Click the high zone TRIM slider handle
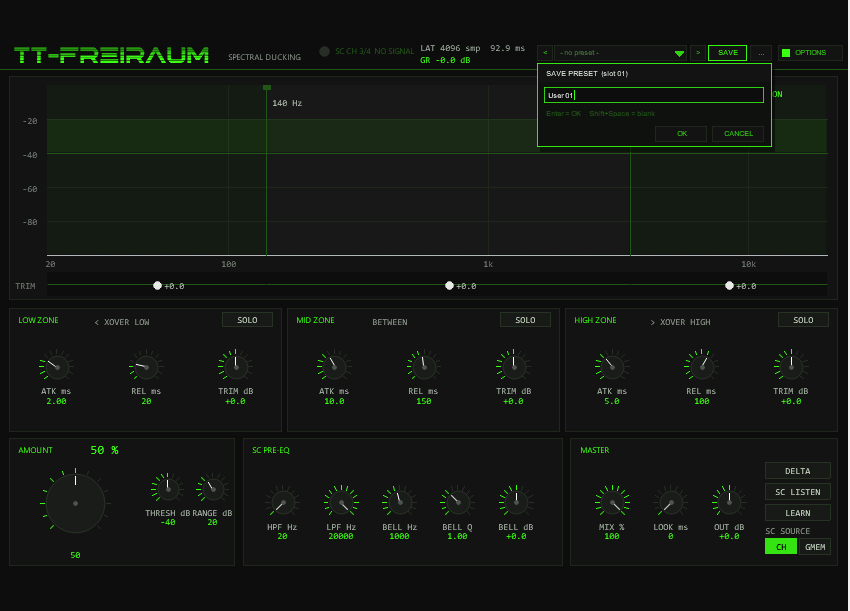The width and height of the screenshot is (850, 611). (729, 285)
